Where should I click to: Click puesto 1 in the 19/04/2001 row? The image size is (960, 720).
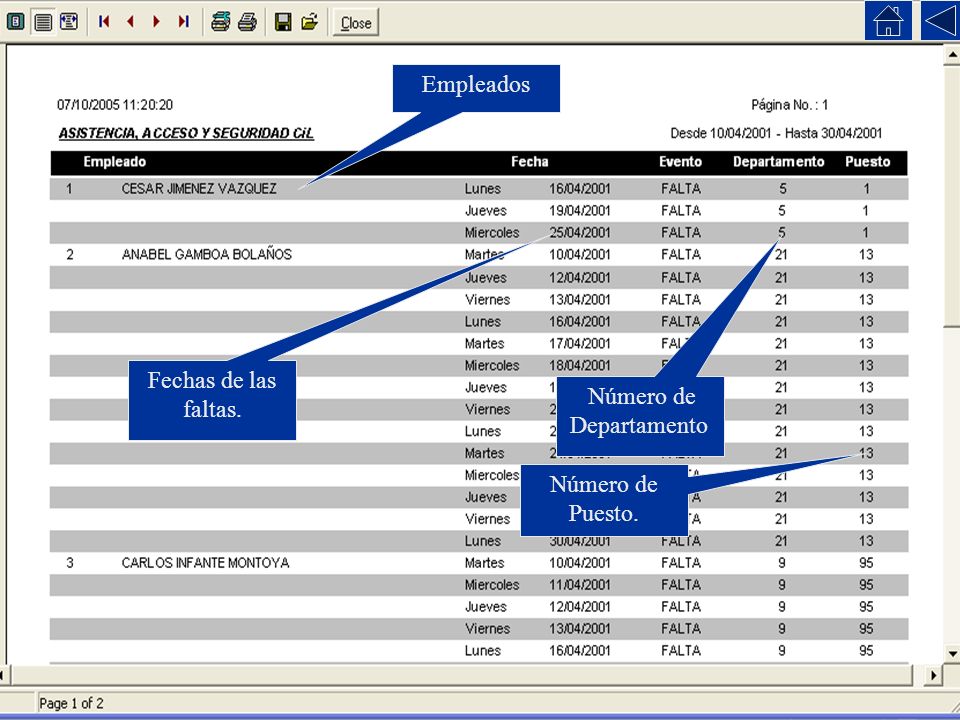[x=866, y=211]
